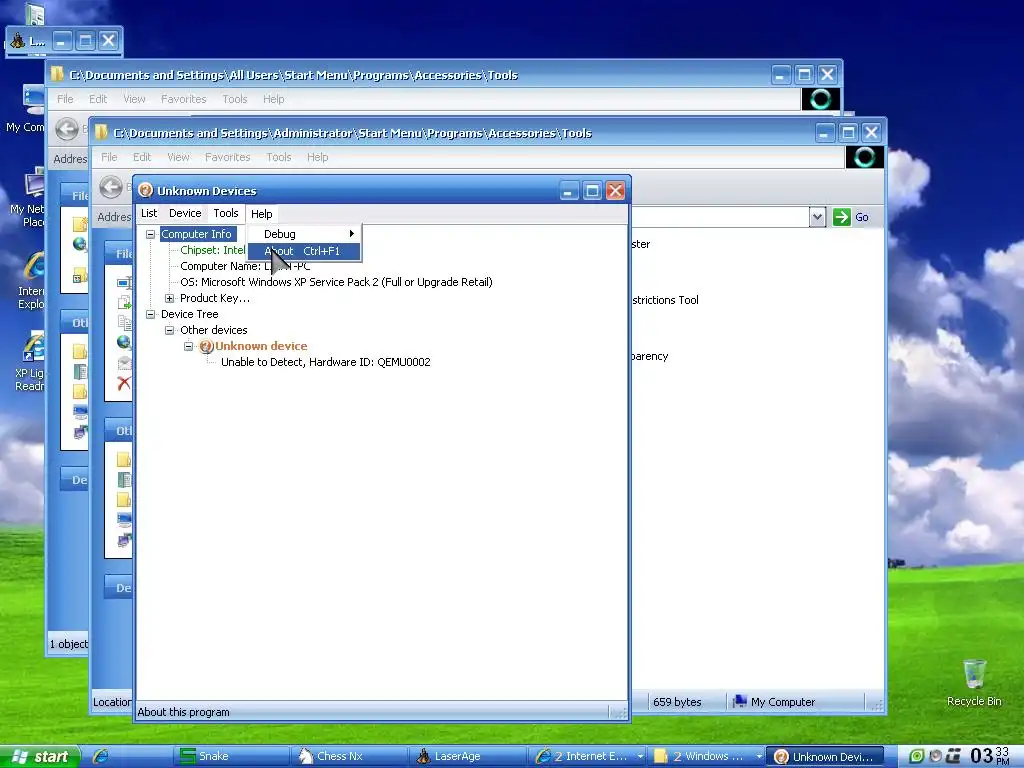
Task: Select the orange Unknown device entry
Action: (261, 346)
